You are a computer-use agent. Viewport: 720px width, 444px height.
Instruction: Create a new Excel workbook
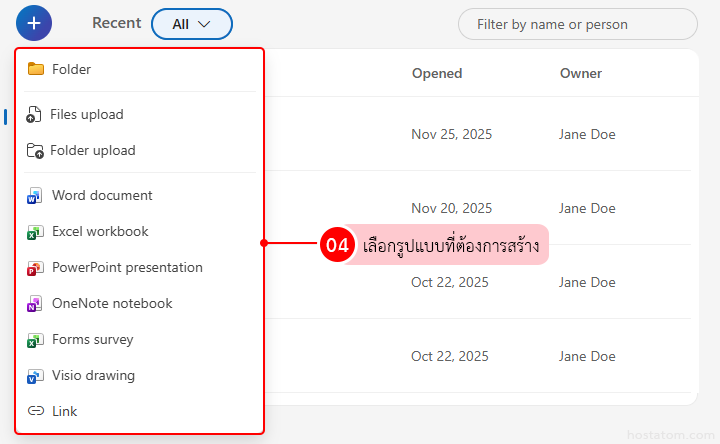click(140, 231)
